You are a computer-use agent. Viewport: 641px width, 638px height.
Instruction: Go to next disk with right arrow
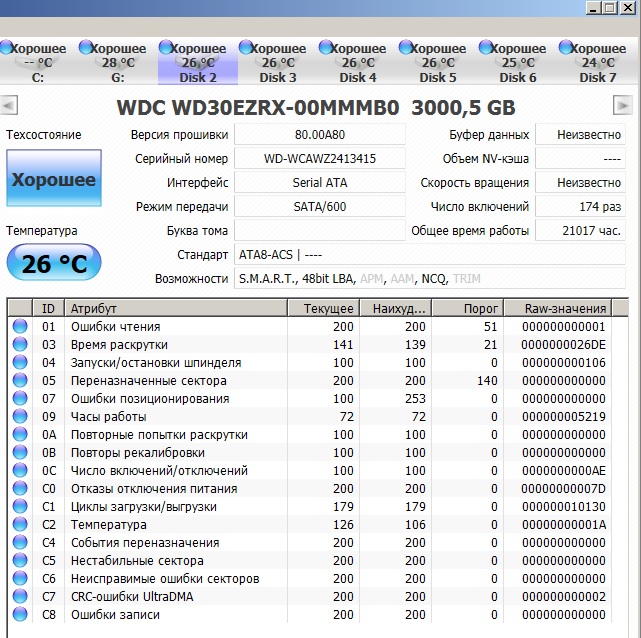[x=622, y=105]
